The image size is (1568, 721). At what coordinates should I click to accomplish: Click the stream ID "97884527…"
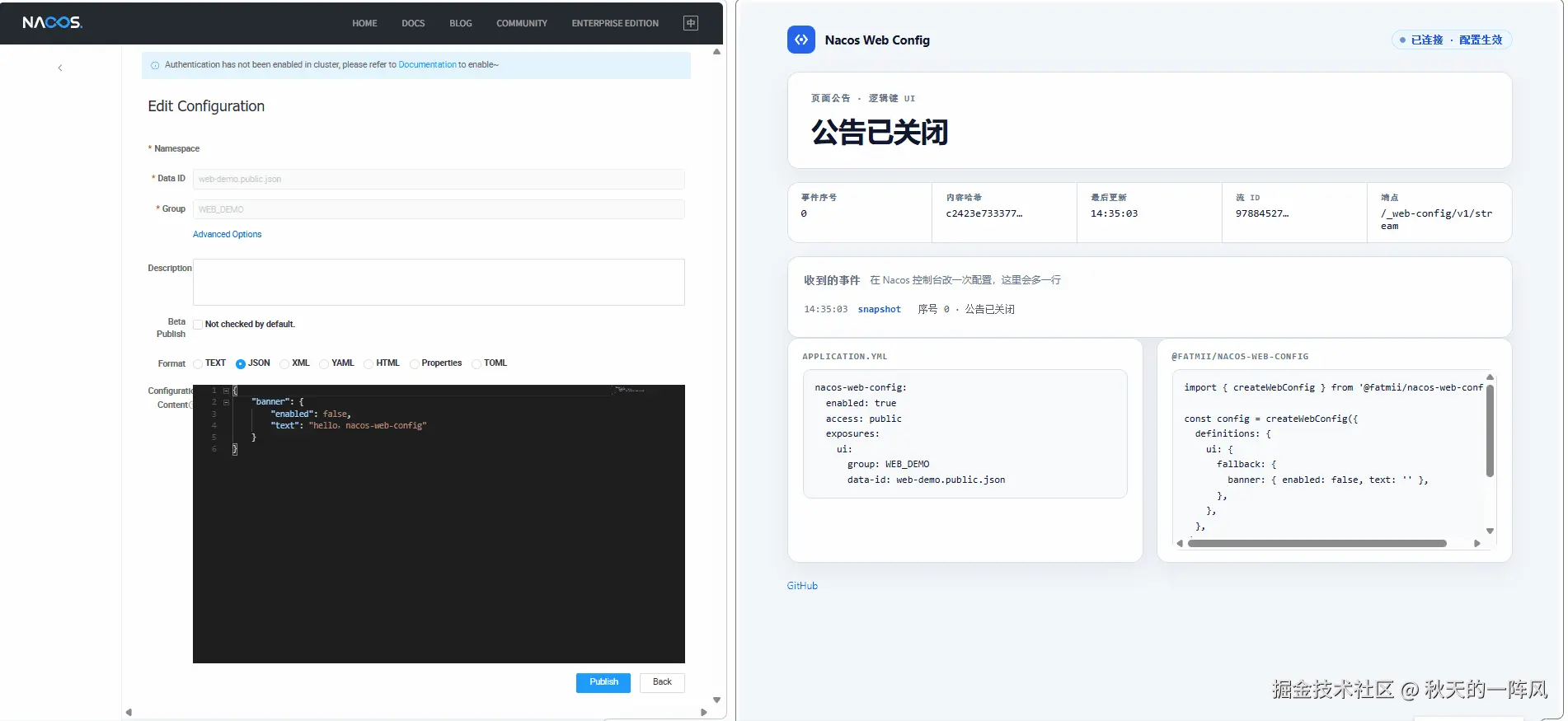click(x=1262, y=213)
